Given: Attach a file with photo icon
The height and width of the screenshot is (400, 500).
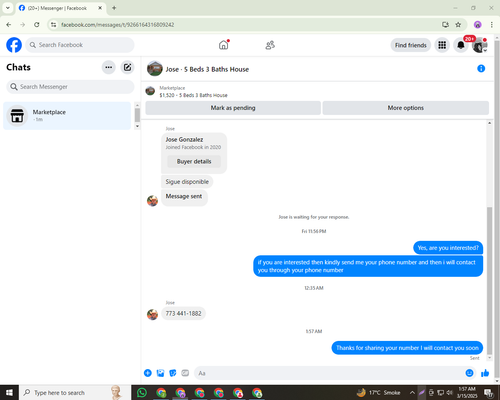Looking at the screenshot, I should coord(160,373).
